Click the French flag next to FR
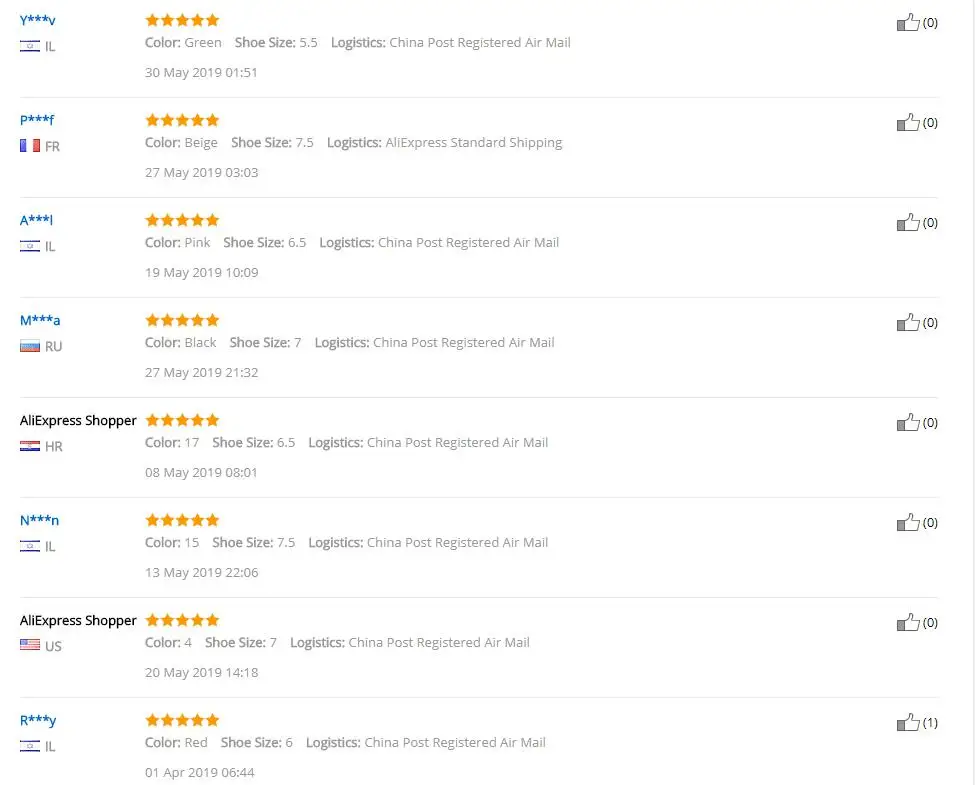 coord(30,146)
